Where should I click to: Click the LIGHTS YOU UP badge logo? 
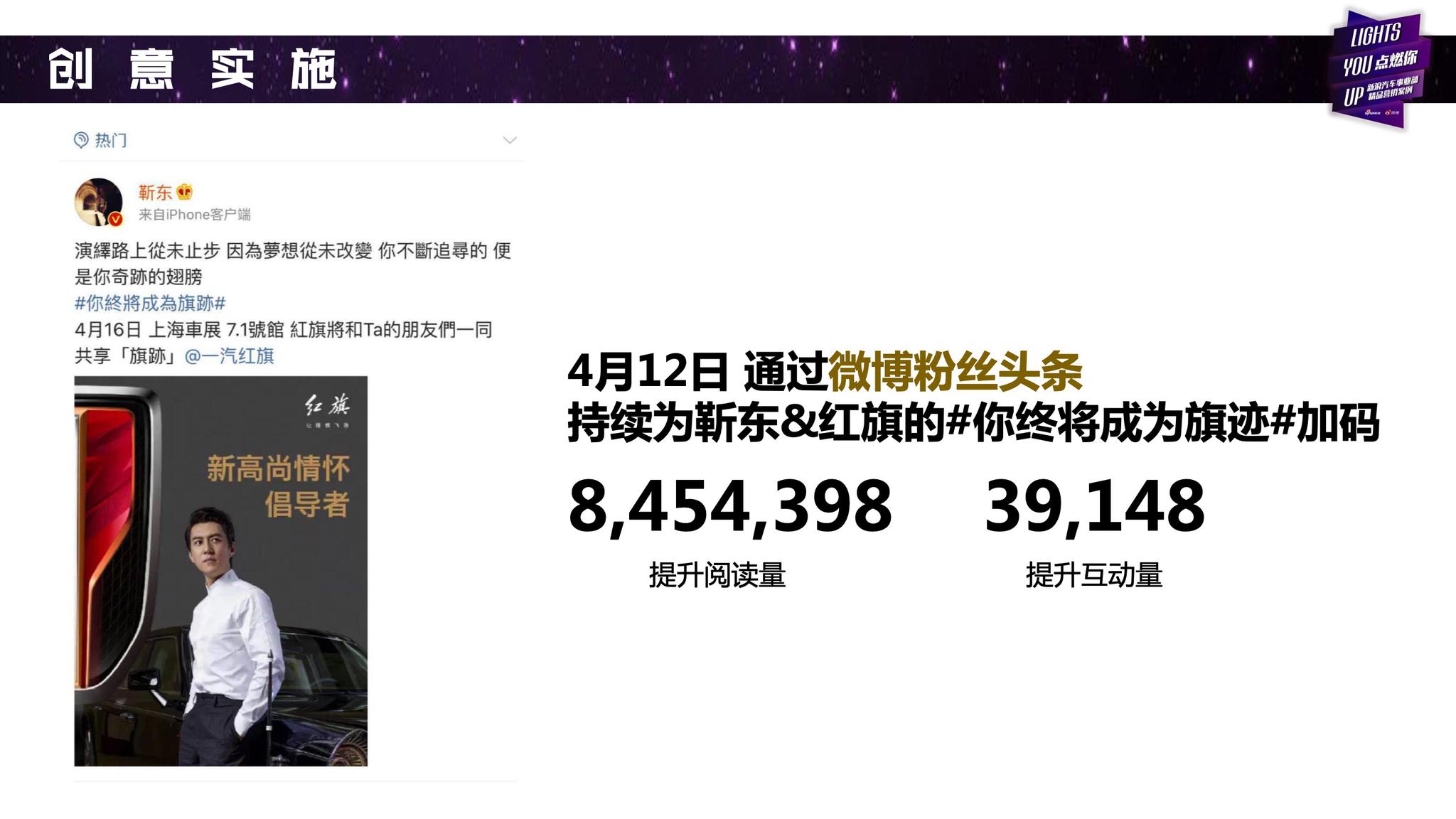[x=1379, y=69]
